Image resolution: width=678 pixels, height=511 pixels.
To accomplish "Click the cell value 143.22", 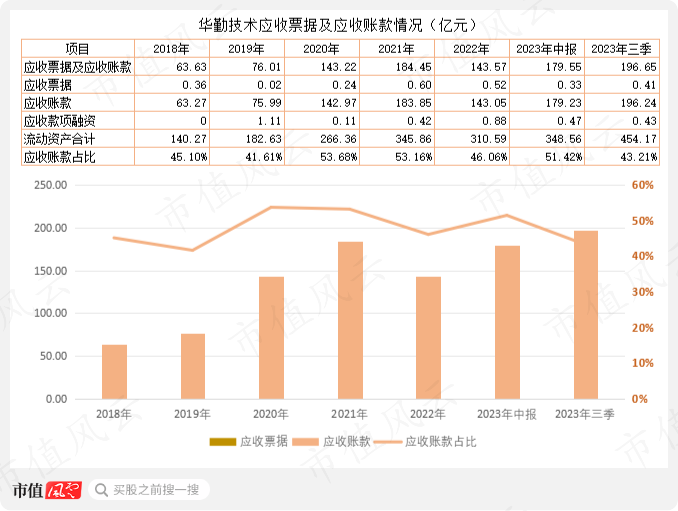I will click(339, 67).
